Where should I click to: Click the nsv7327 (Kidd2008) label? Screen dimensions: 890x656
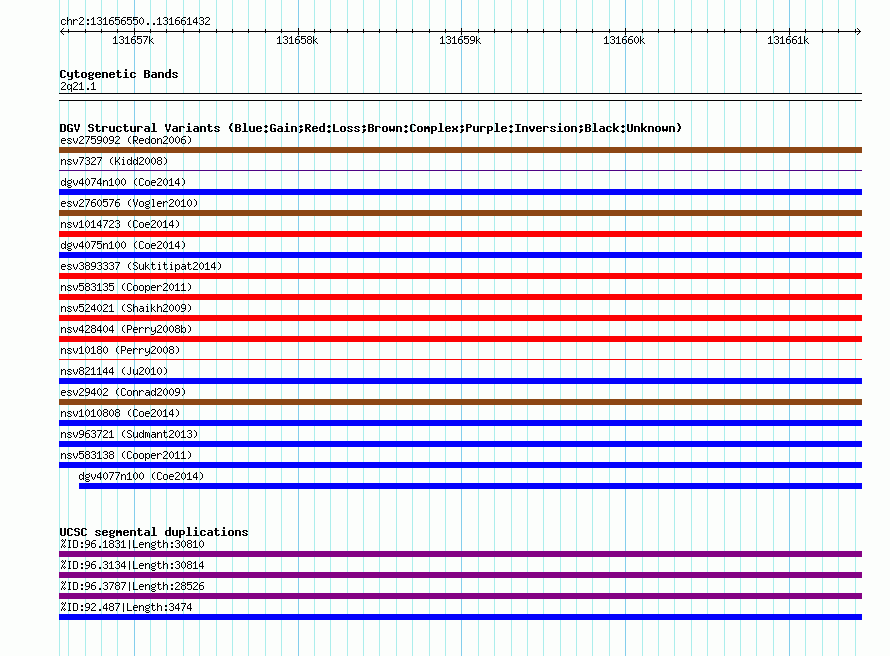coord(114,161)
